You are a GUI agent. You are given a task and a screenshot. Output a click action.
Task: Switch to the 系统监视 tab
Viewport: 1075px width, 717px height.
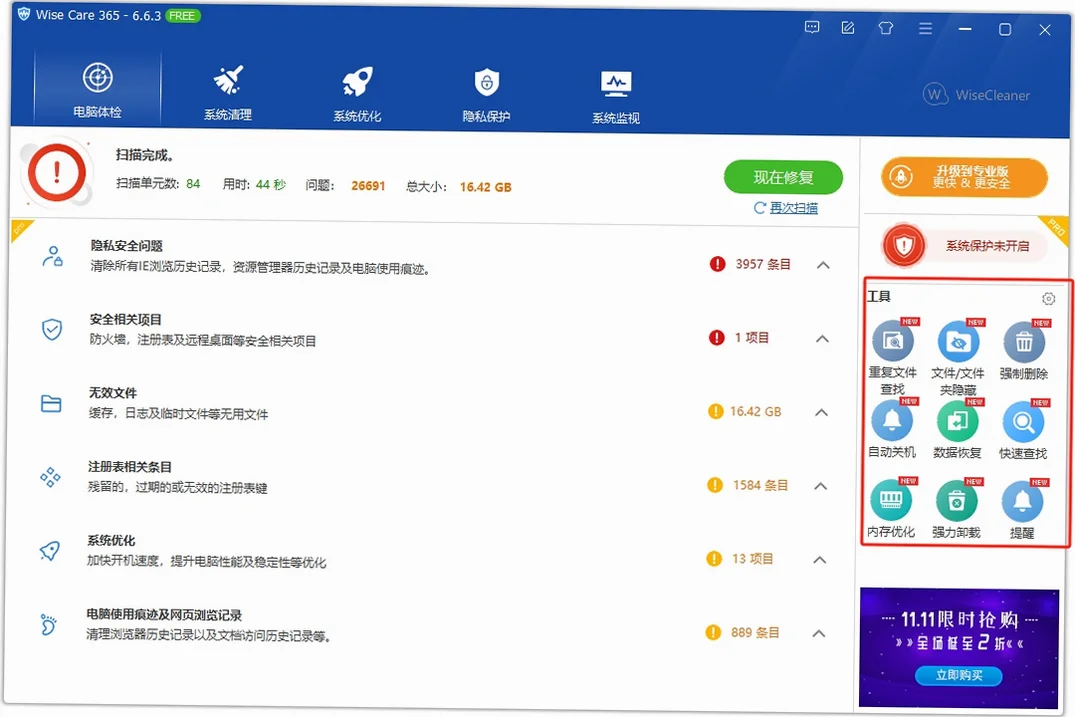coord(616,97)
